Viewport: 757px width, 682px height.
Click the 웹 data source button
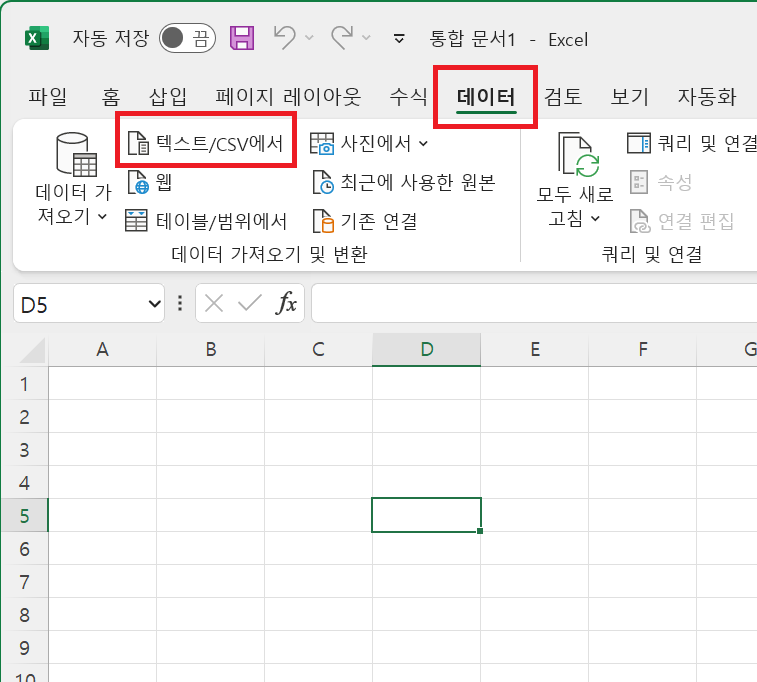150,182
